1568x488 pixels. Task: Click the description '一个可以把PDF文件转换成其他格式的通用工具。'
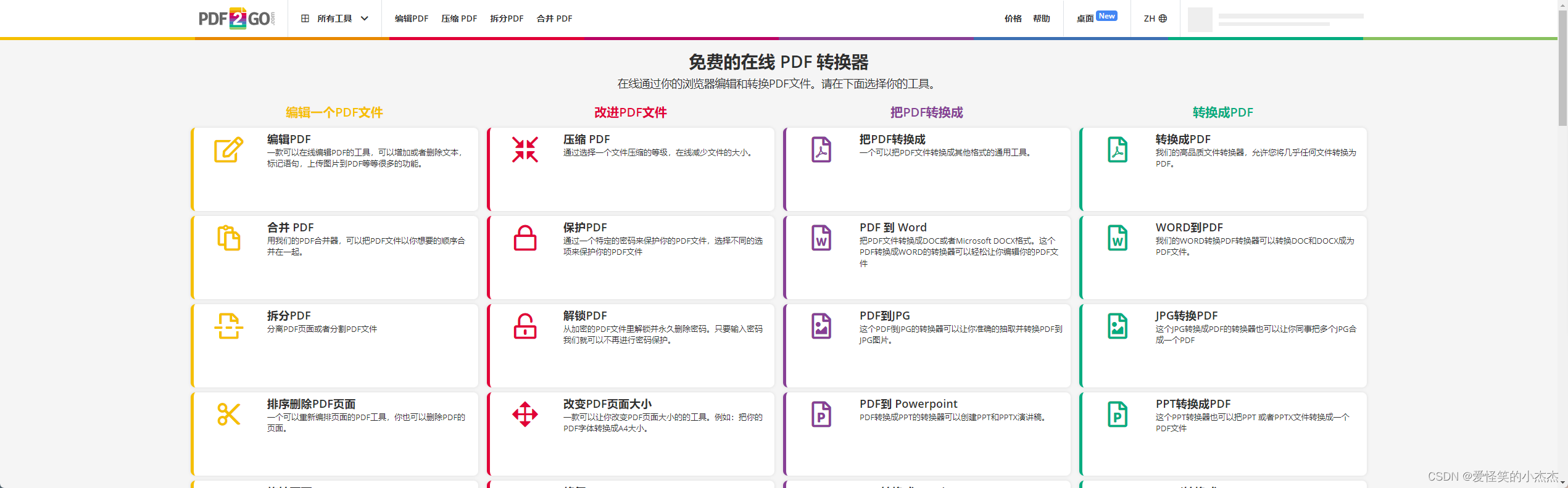946,152
